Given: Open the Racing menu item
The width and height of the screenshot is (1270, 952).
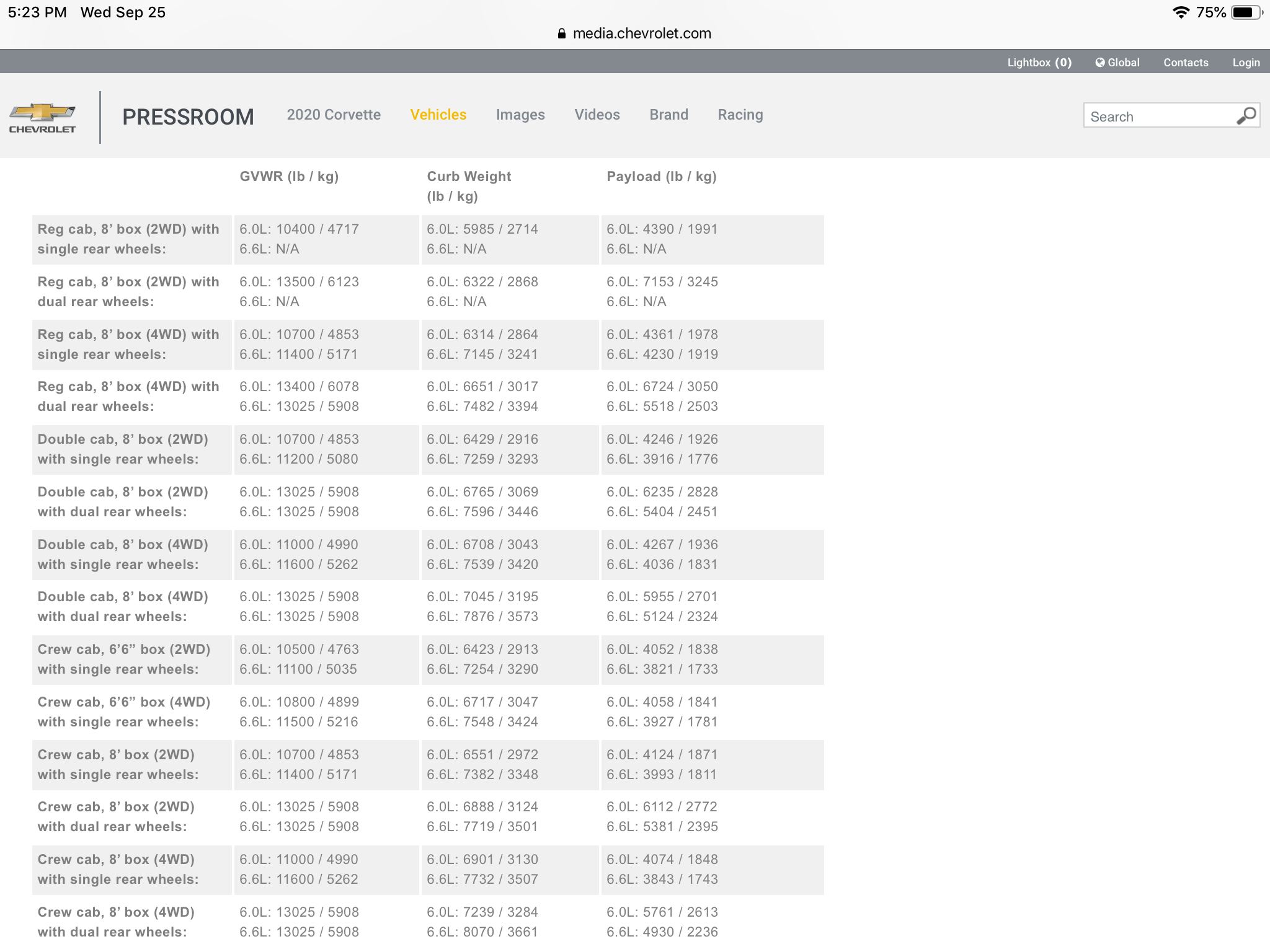Looking at the screenshot, I should click(740, 115).
